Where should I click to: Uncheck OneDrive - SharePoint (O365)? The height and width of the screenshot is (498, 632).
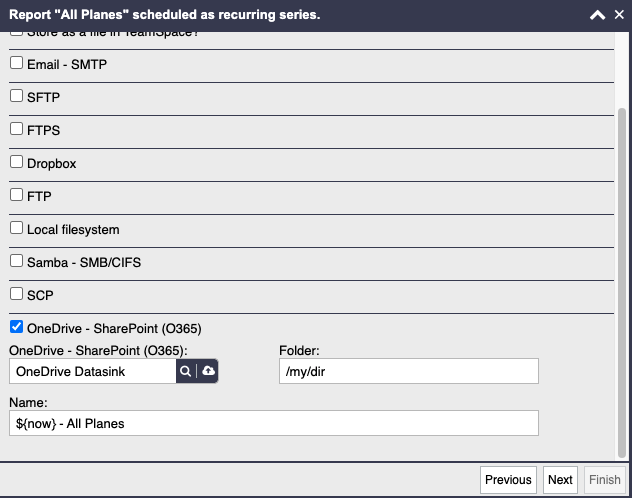tap(17, 327)
